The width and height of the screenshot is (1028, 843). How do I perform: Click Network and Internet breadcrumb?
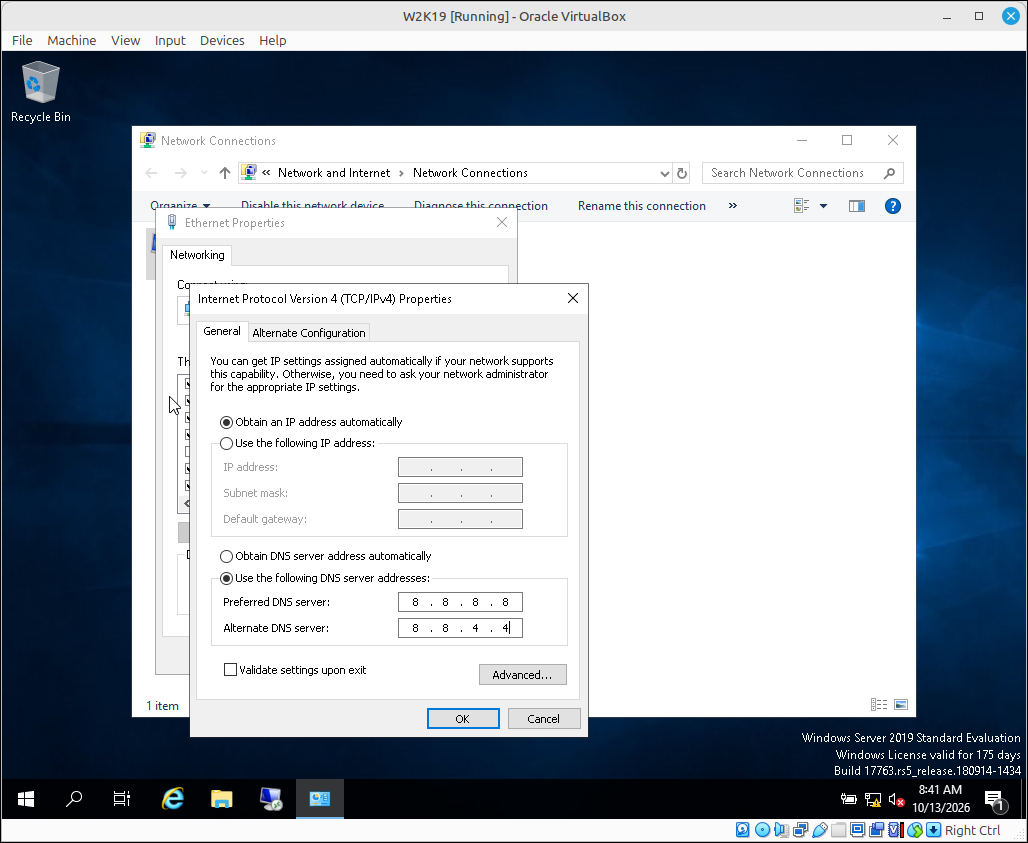[334, 173]
